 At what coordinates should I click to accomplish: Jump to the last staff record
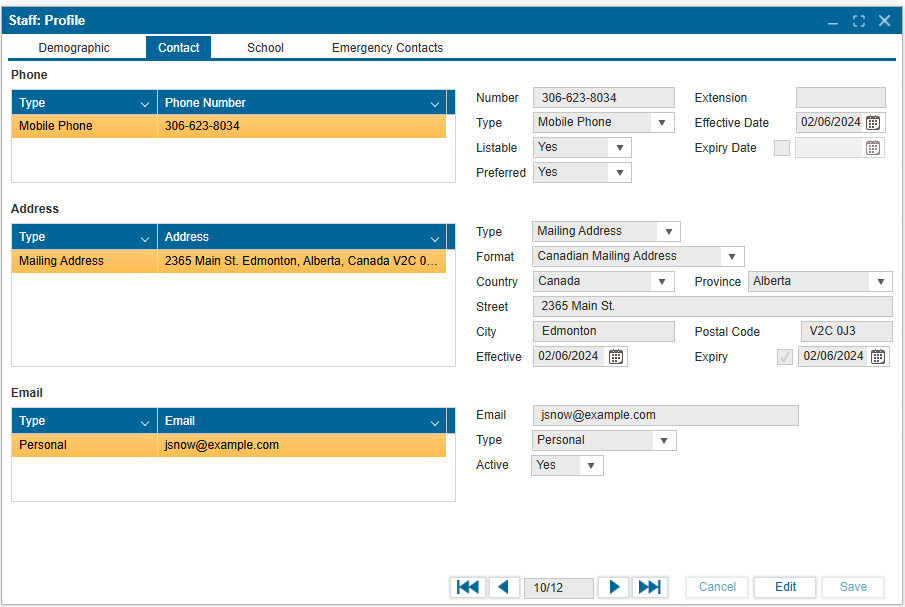pyautogui.click(x=649, y=587)
